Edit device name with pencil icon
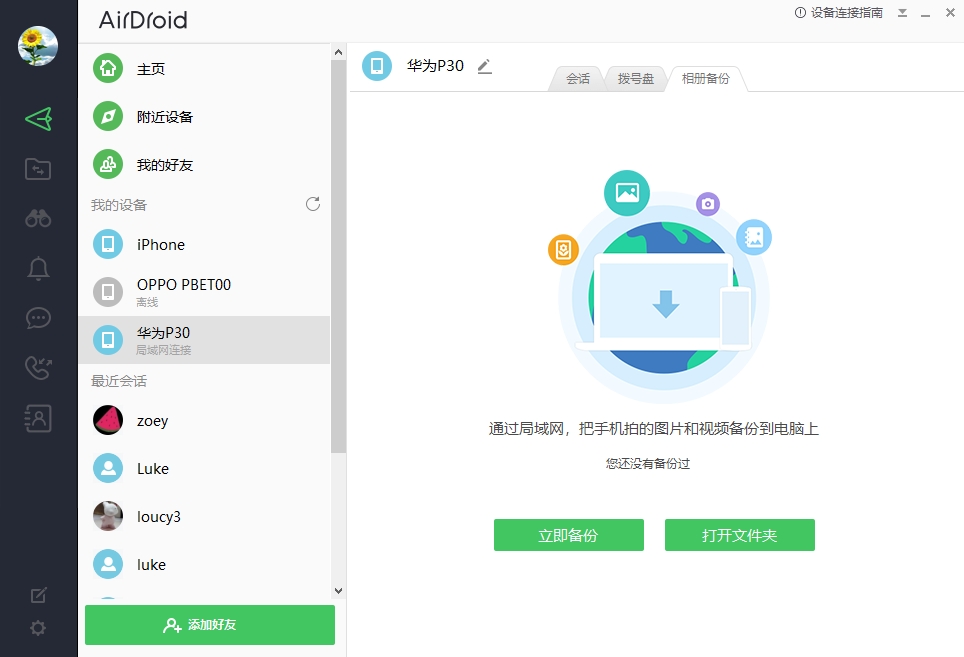Image resolution: width=964 pixels, height=657 pixels. point(484,66)
